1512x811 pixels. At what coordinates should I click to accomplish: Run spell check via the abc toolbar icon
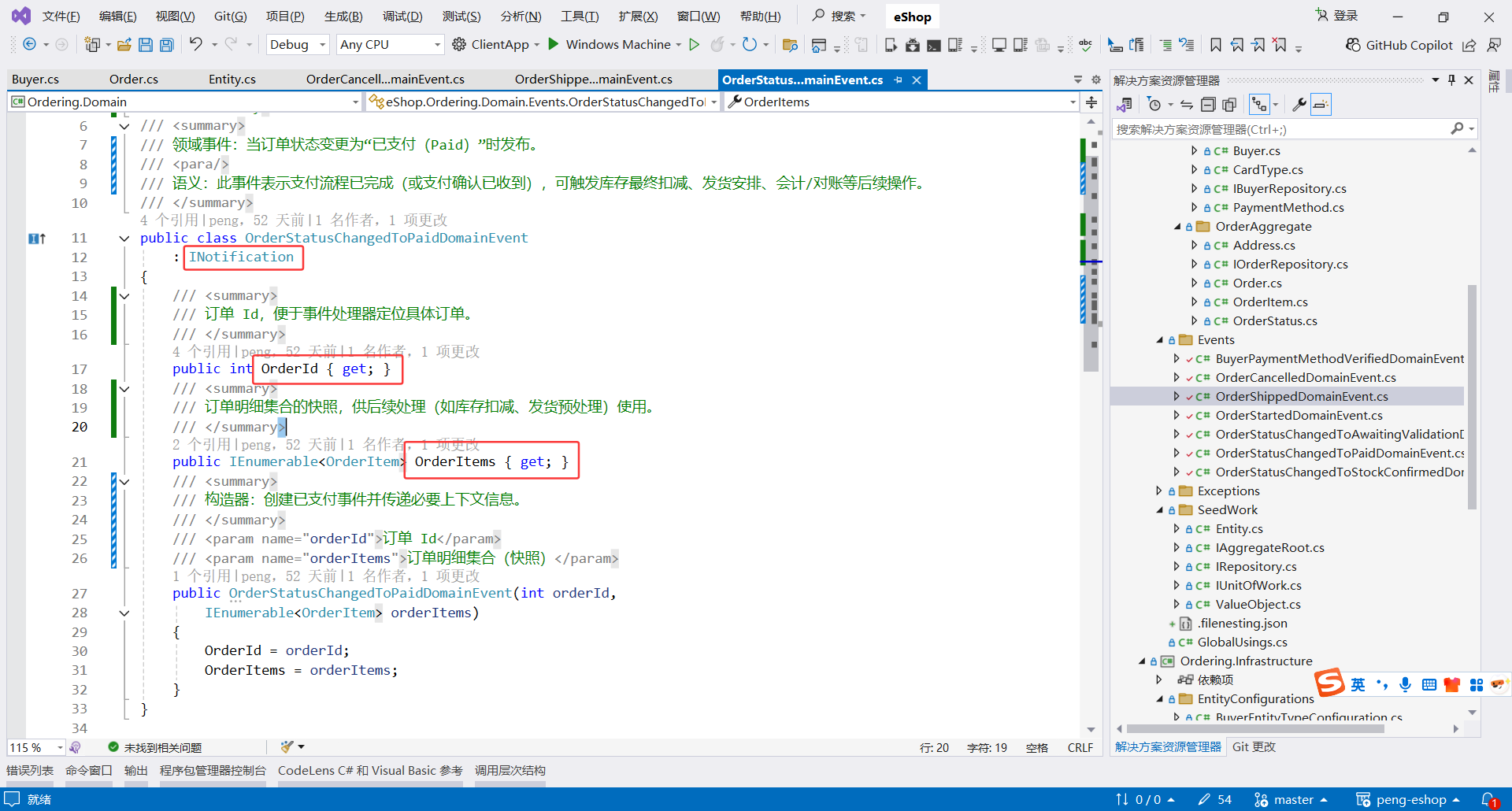pos(1085,45)
